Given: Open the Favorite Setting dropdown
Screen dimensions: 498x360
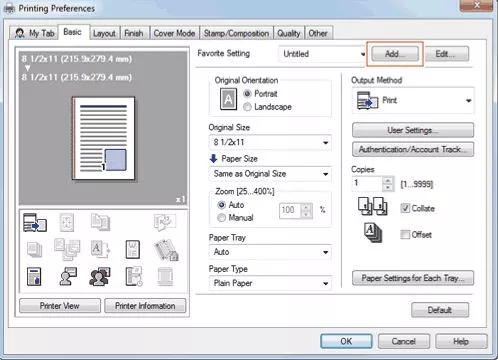Looking at the screenshot, I should (322, 54).
